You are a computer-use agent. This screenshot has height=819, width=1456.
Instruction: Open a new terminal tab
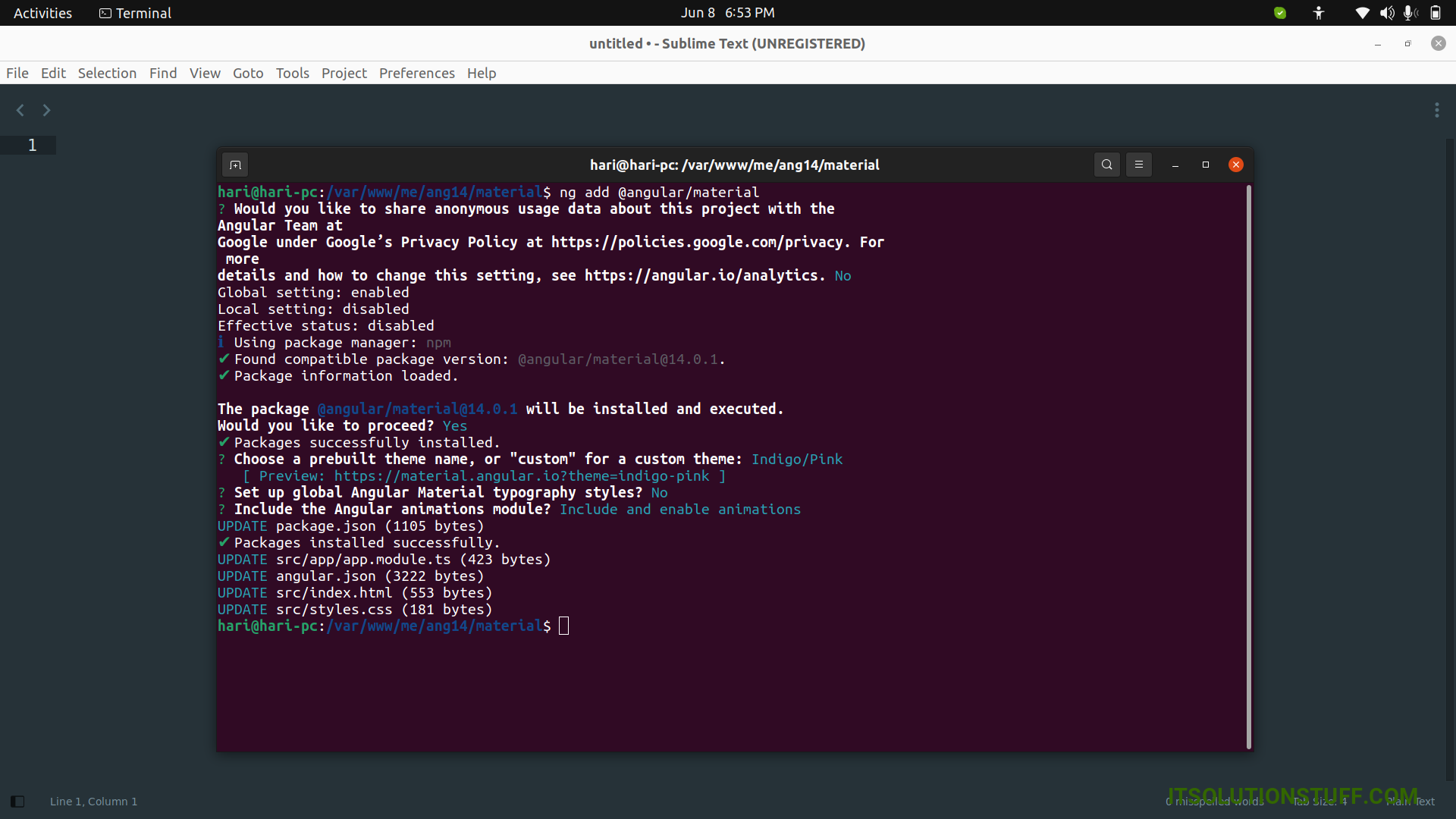click(x=235, y=165)
